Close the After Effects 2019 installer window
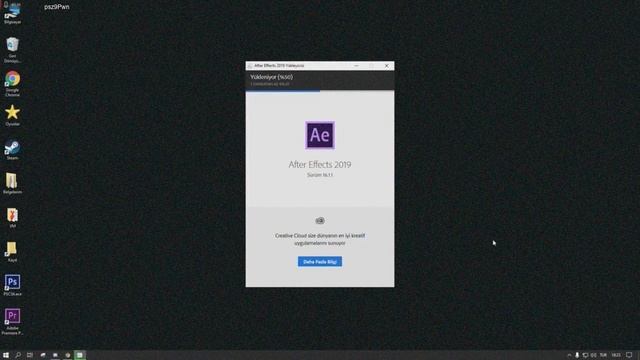The width and height of the screenshot is (640, 360). (x=387, y=66)
